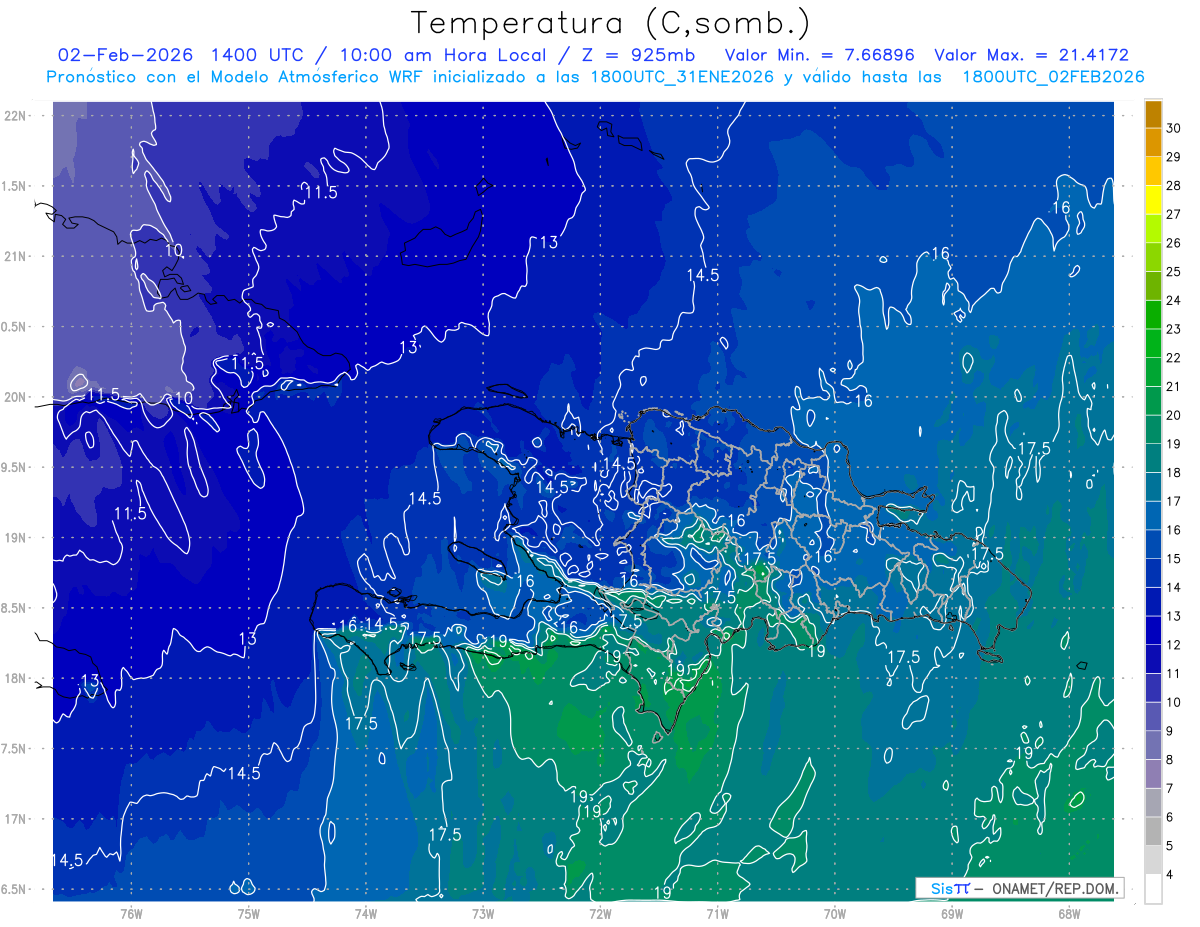Click the "72W" longitude axis label
1200x927 pixels.
600,913
